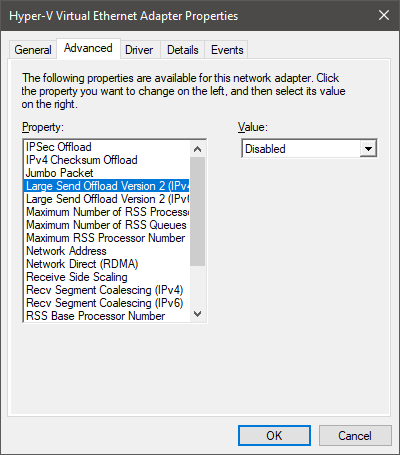Select Jumbo Packet in property list
The height and width of the screenshot is (455, 400).
107,173
